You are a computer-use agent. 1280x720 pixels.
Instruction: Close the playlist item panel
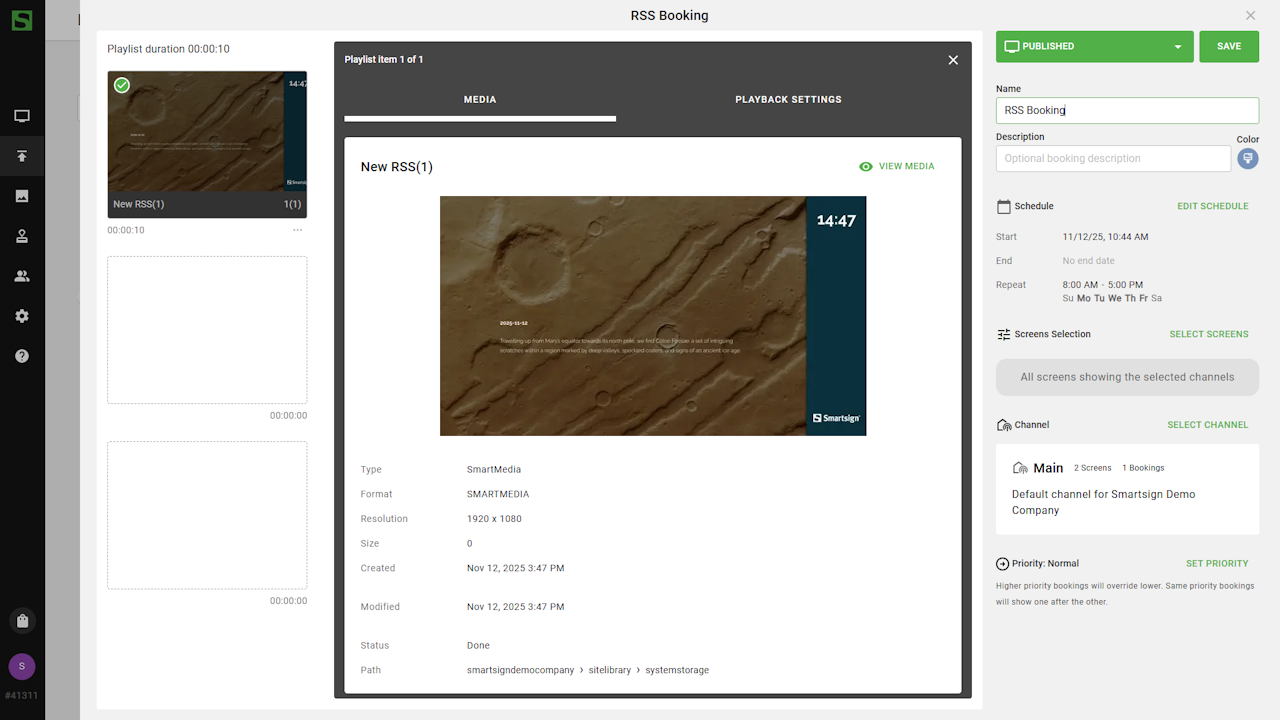coord(953,60)
